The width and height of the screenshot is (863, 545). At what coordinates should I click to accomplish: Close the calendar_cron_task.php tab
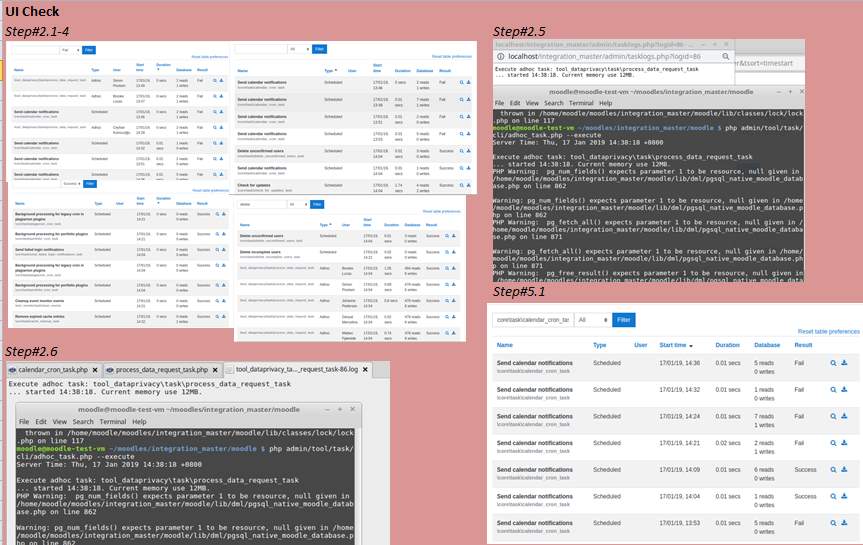click(x=95, y=370)
